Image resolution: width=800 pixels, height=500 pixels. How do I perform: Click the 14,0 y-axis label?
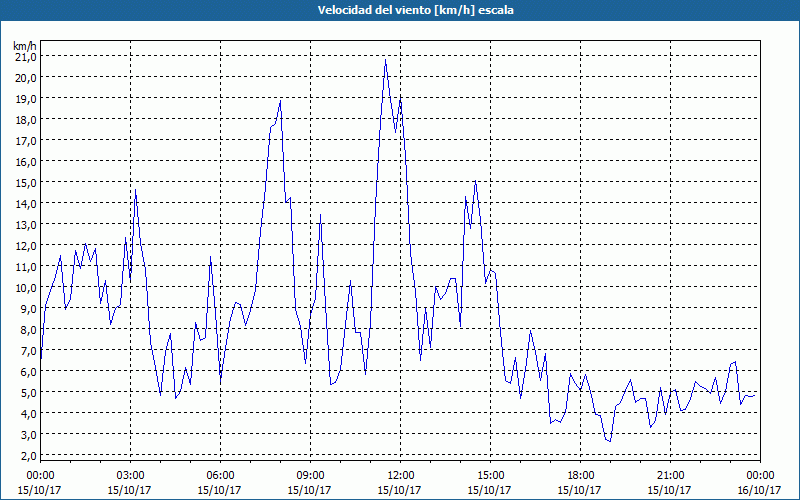26,203
